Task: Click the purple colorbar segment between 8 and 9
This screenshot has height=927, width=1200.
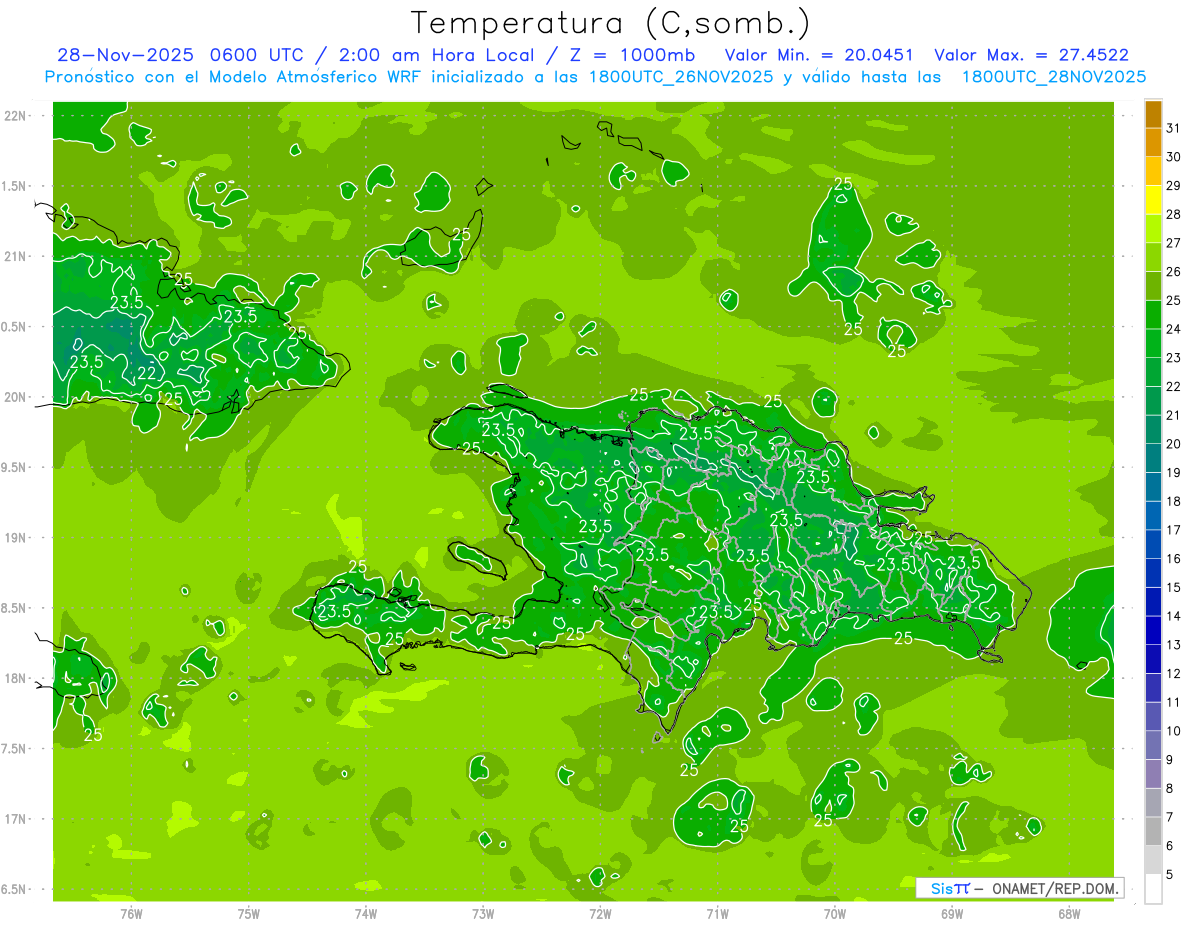Action: click(x=1153, y=774)
